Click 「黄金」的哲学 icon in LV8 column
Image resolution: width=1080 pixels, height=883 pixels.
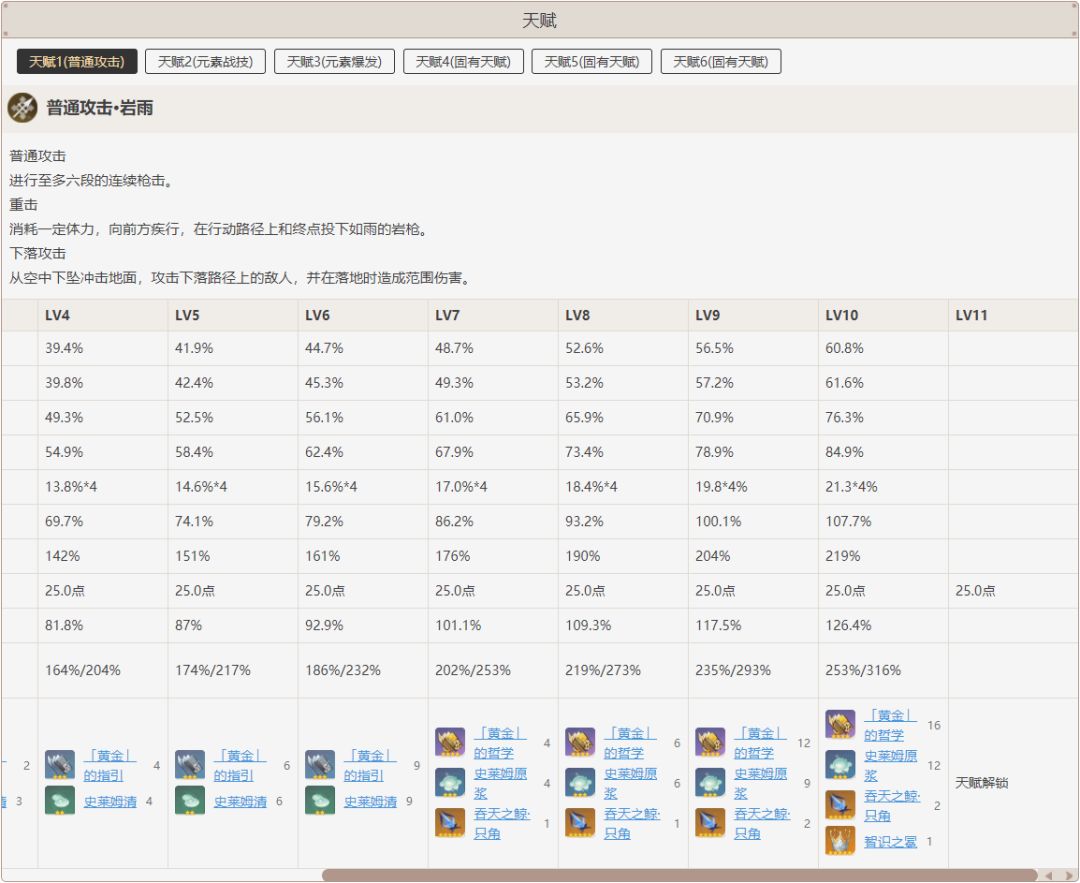581,742
